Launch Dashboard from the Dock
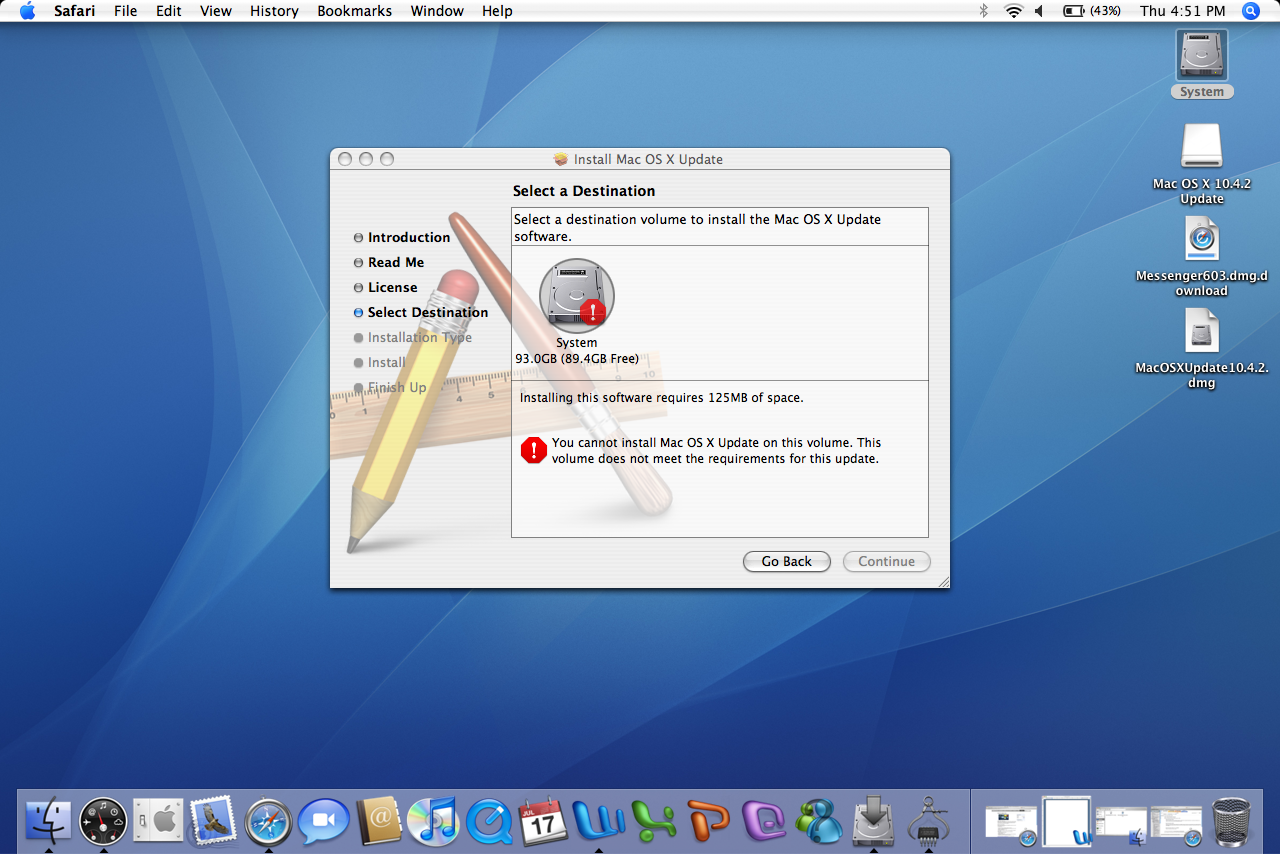Image resolution: width=1280 pixels, height=854 pixels. 103,821
